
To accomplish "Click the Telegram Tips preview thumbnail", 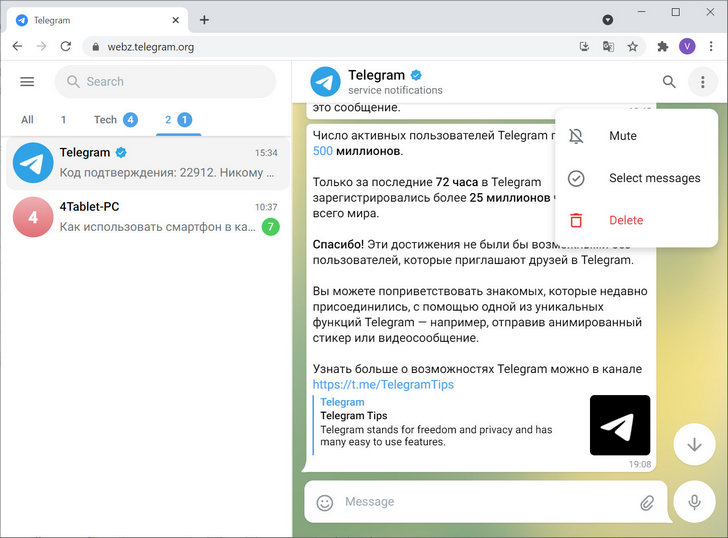I will coord(620,425).
